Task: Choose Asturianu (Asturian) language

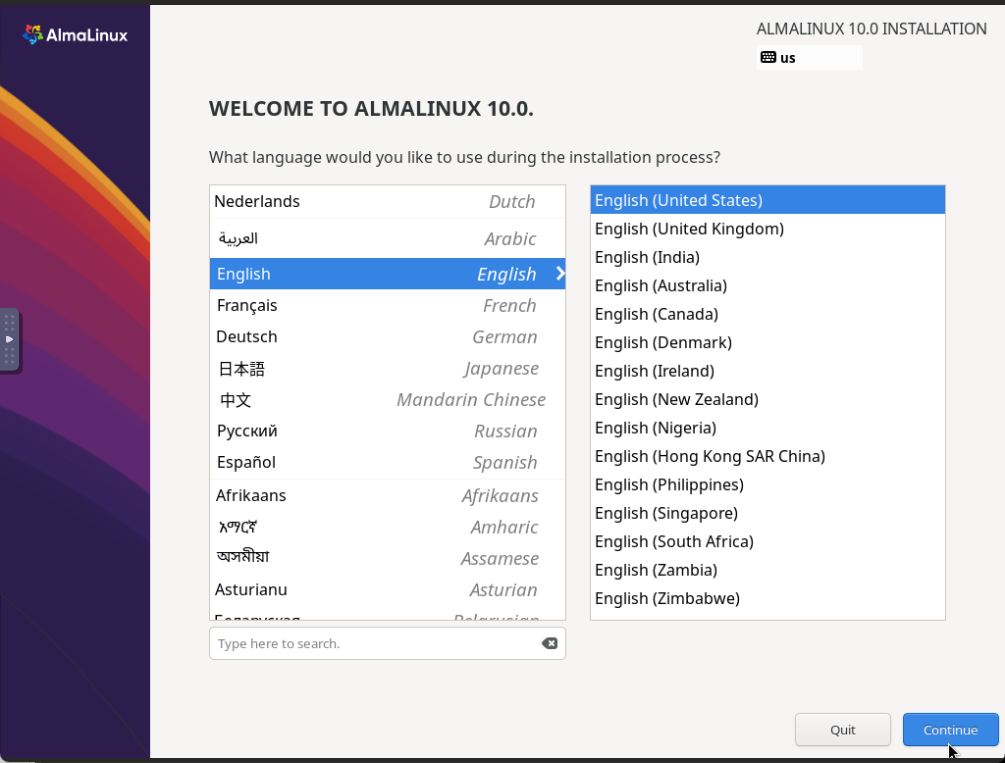Action: point(387,590)
